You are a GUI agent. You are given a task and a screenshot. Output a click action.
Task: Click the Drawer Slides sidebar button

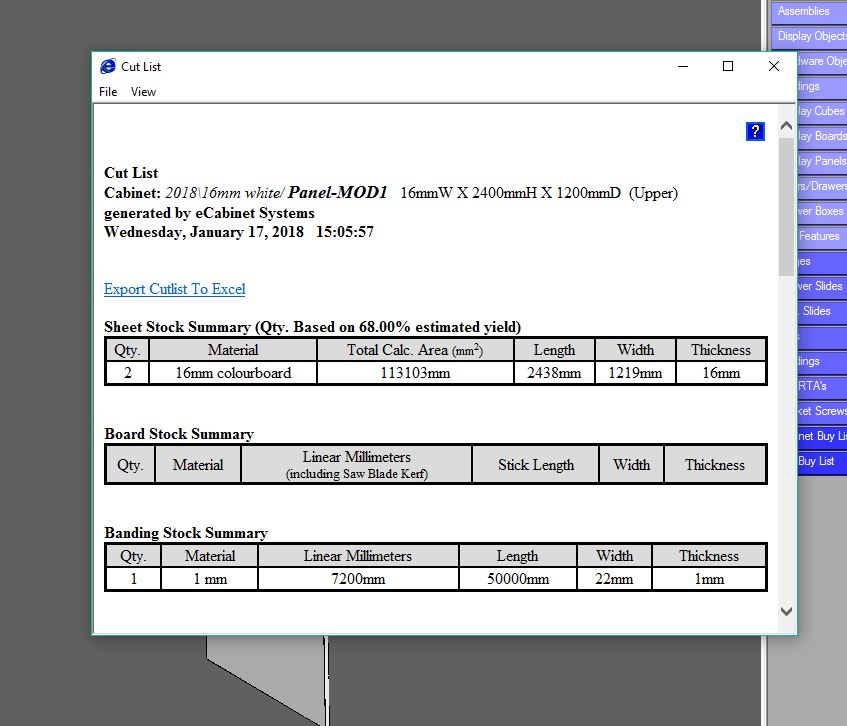tap(822, 286)
